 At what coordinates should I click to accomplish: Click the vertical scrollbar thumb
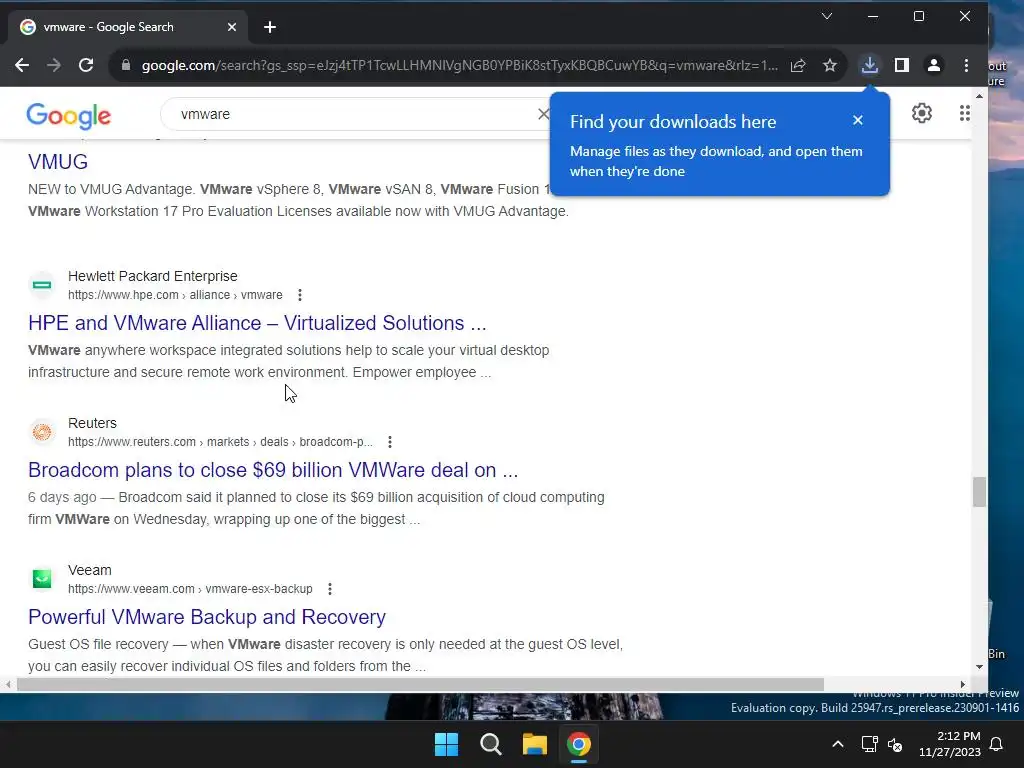click(x=979, y=492)
